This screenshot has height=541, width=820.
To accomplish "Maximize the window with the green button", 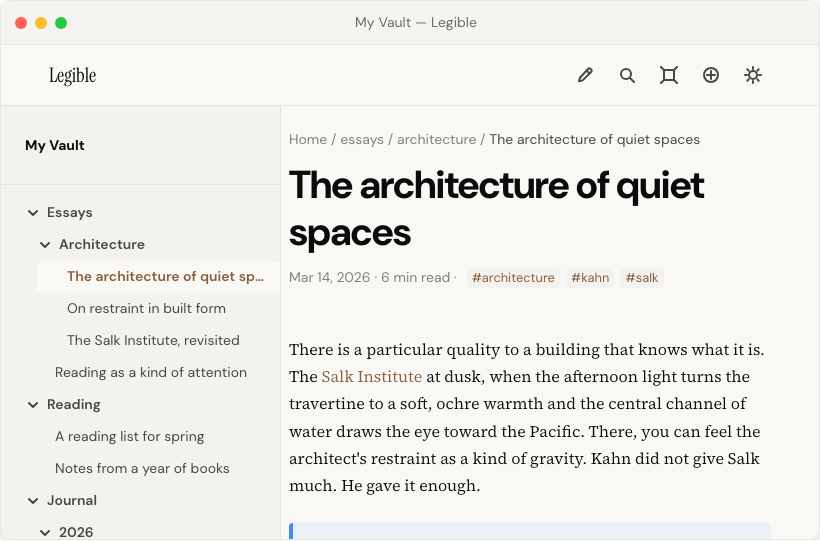I will point(61,23).
